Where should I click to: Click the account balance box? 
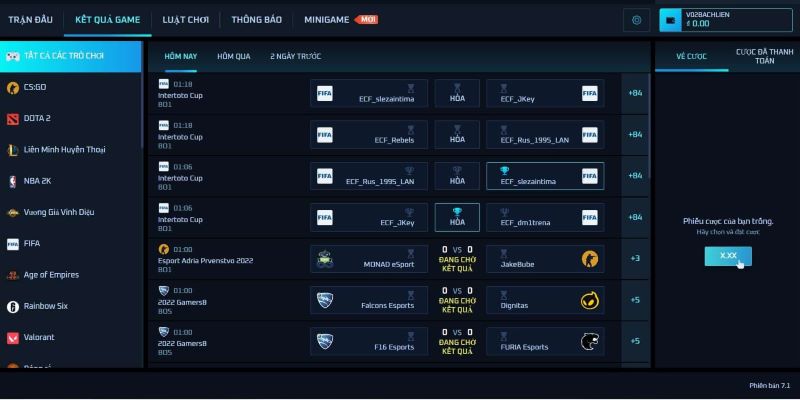pos(725,19)
